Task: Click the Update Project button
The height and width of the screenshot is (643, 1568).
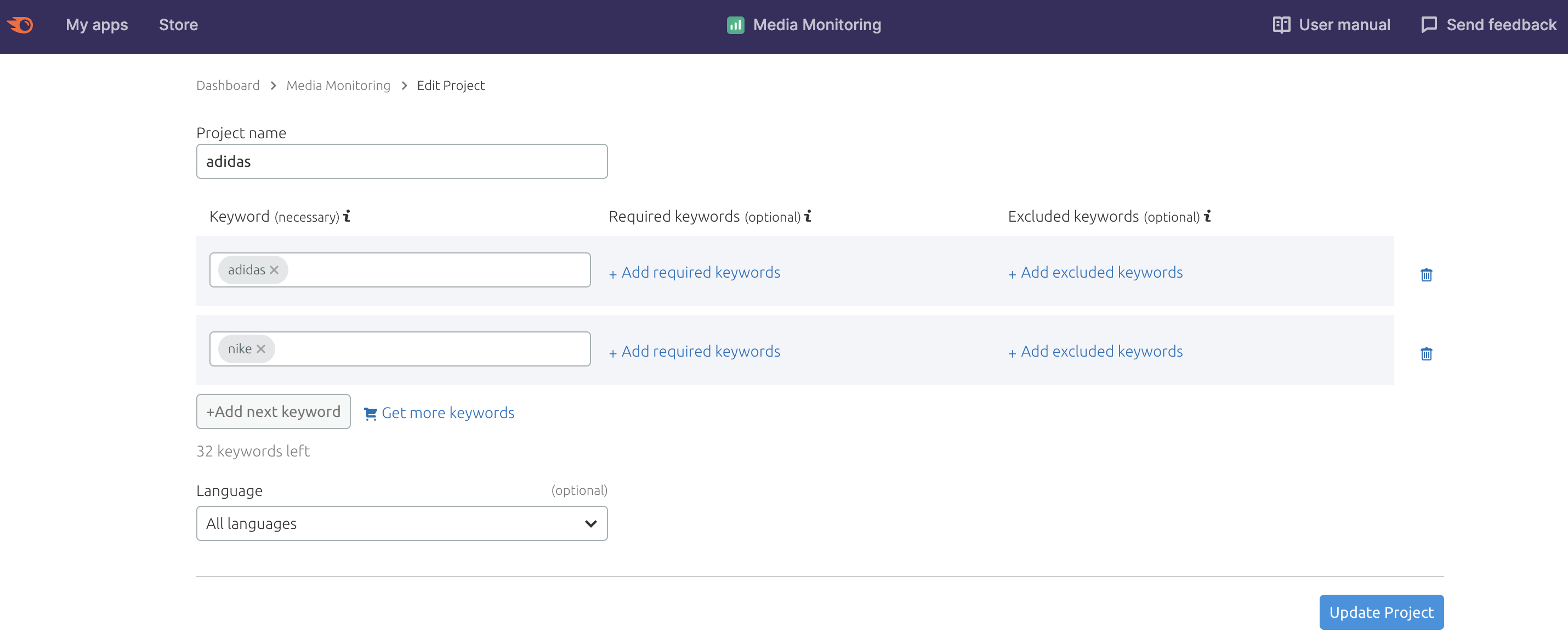Action: coord(1380,612)
